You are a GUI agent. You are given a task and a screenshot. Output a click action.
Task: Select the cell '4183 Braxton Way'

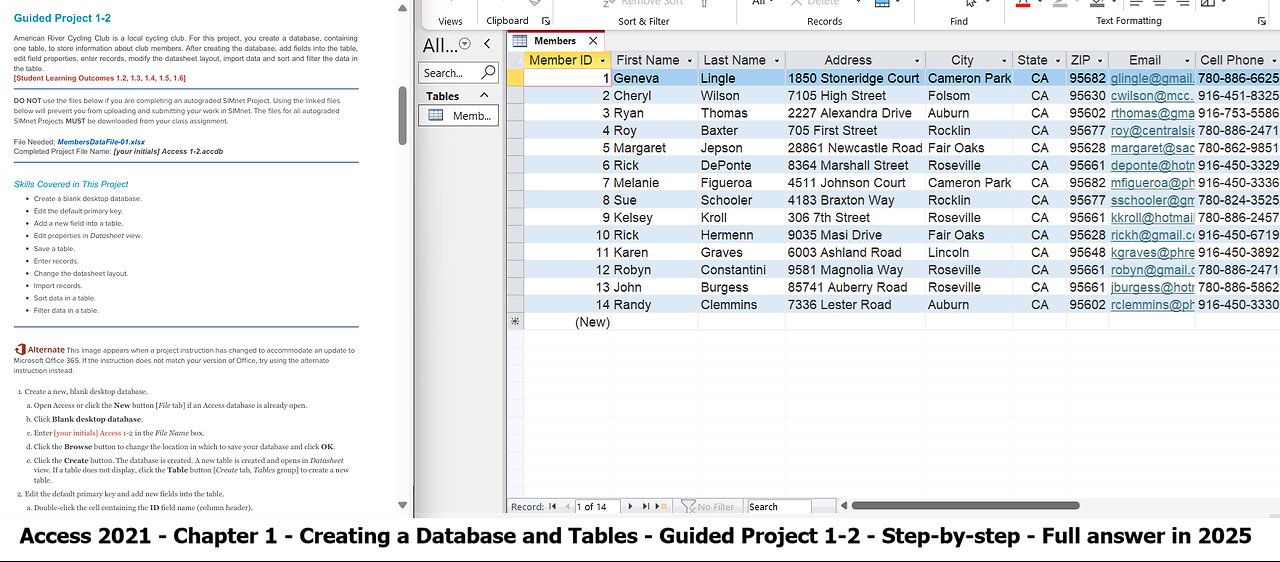coord(855,200)
